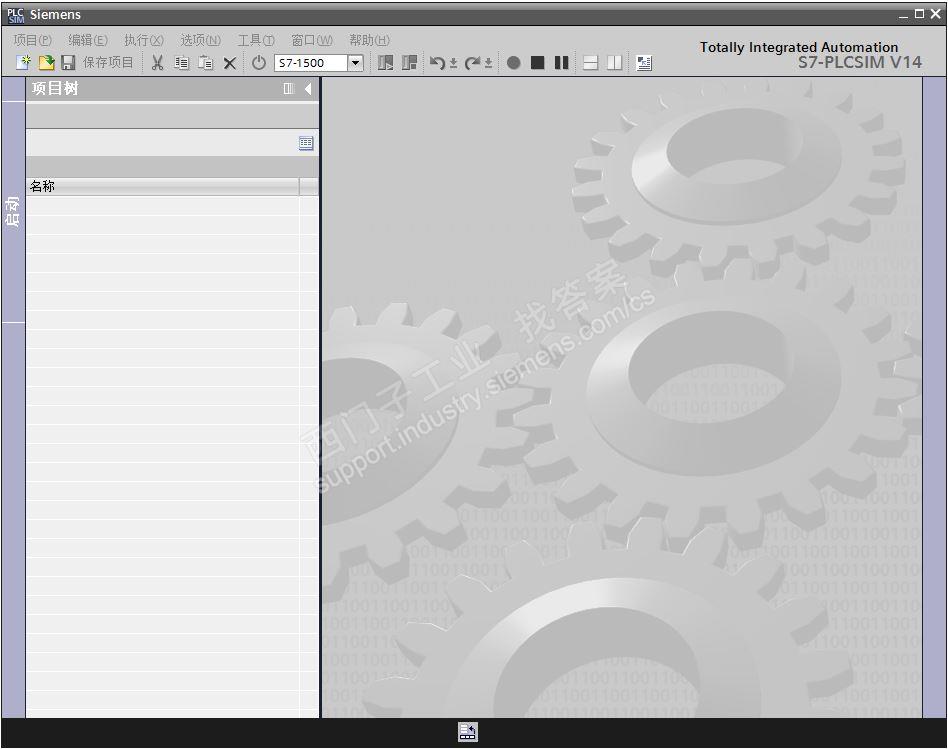This screenshot has height=749, width=948.
Task: Start recording with the round record button
Action: (x=513, y=63)
